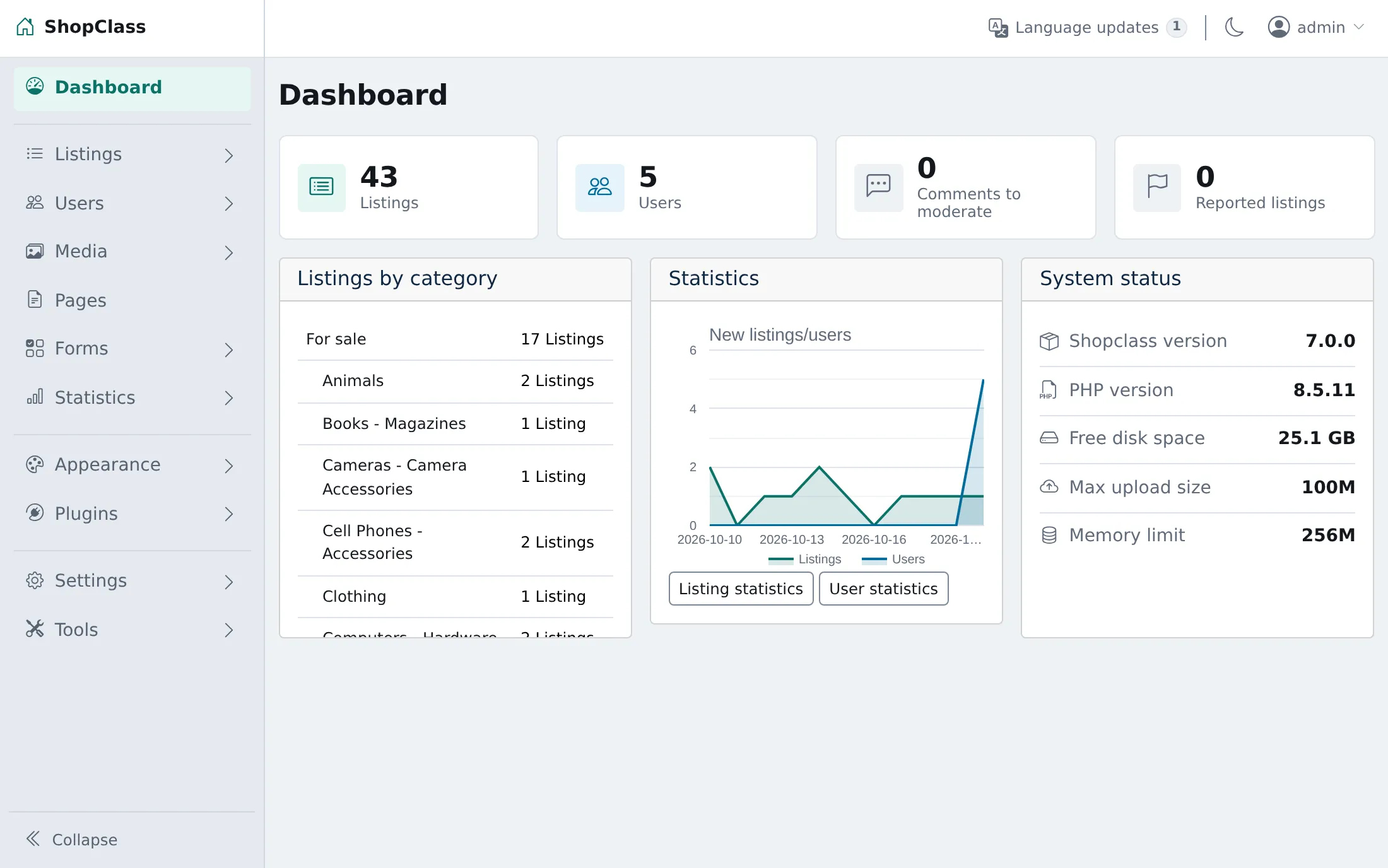Open the Plugins sidebar menu
Image resolution: width=1388 pixels, height=868 pixels.
[132, 513]
